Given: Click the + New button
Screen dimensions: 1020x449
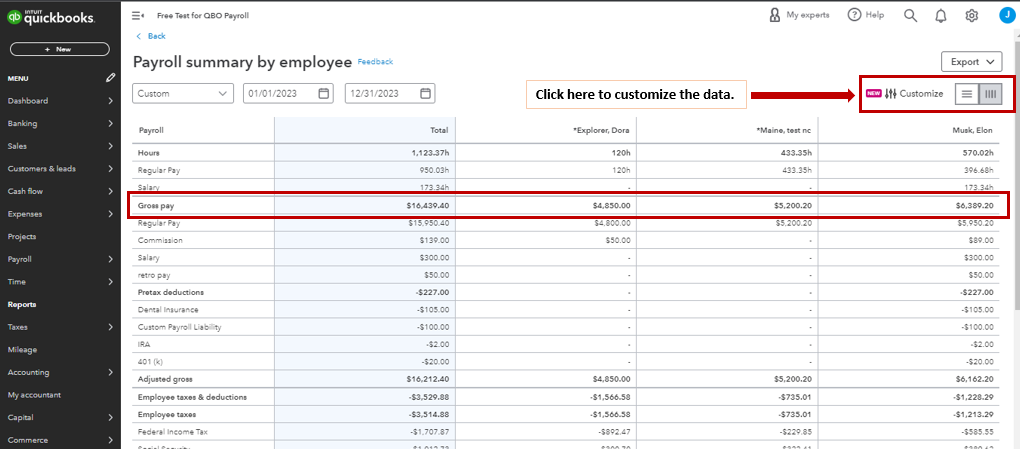Looking at the screenshot, I should 59,49.
